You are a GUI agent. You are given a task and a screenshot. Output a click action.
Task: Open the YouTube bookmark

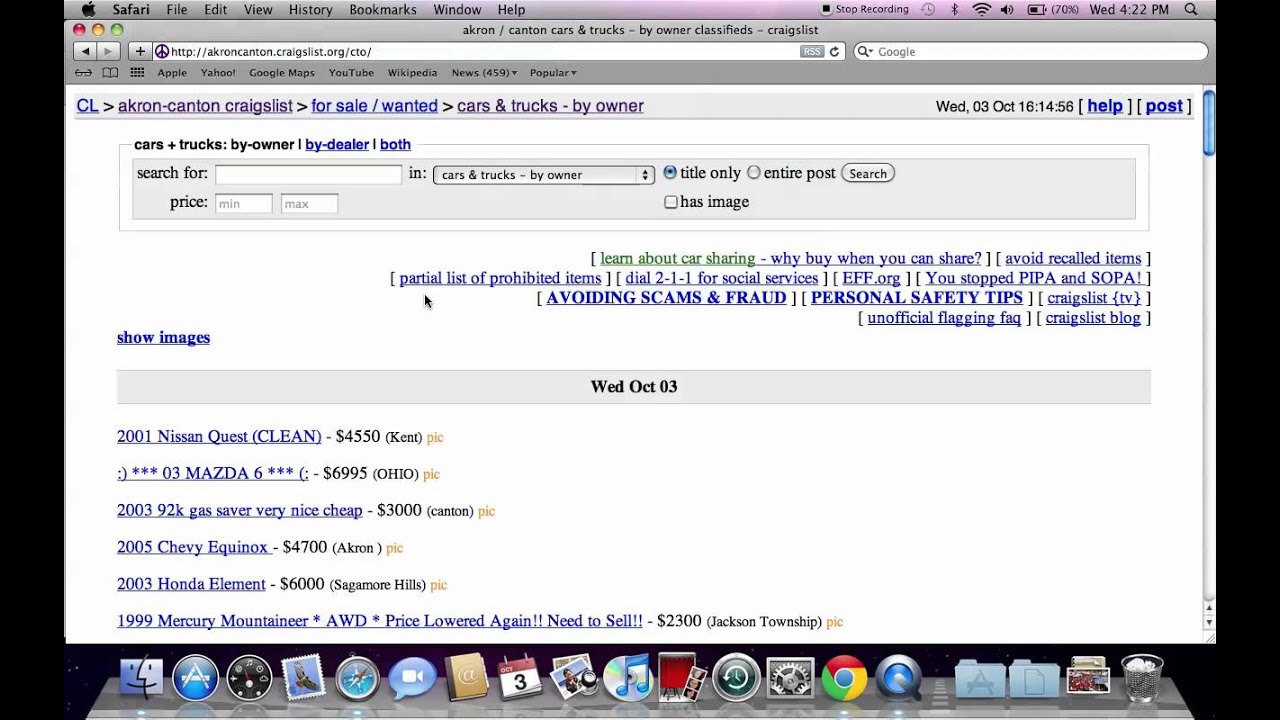pos(351,73)
